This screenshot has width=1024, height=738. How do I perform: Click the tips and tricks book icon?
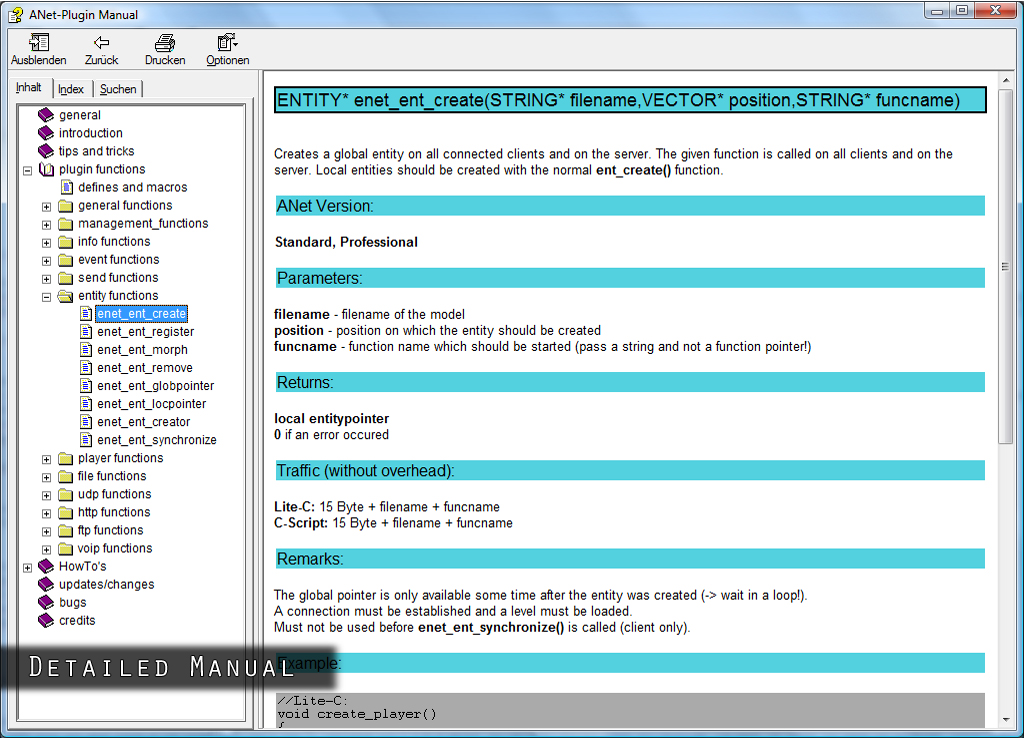click(x=46, y=151)
